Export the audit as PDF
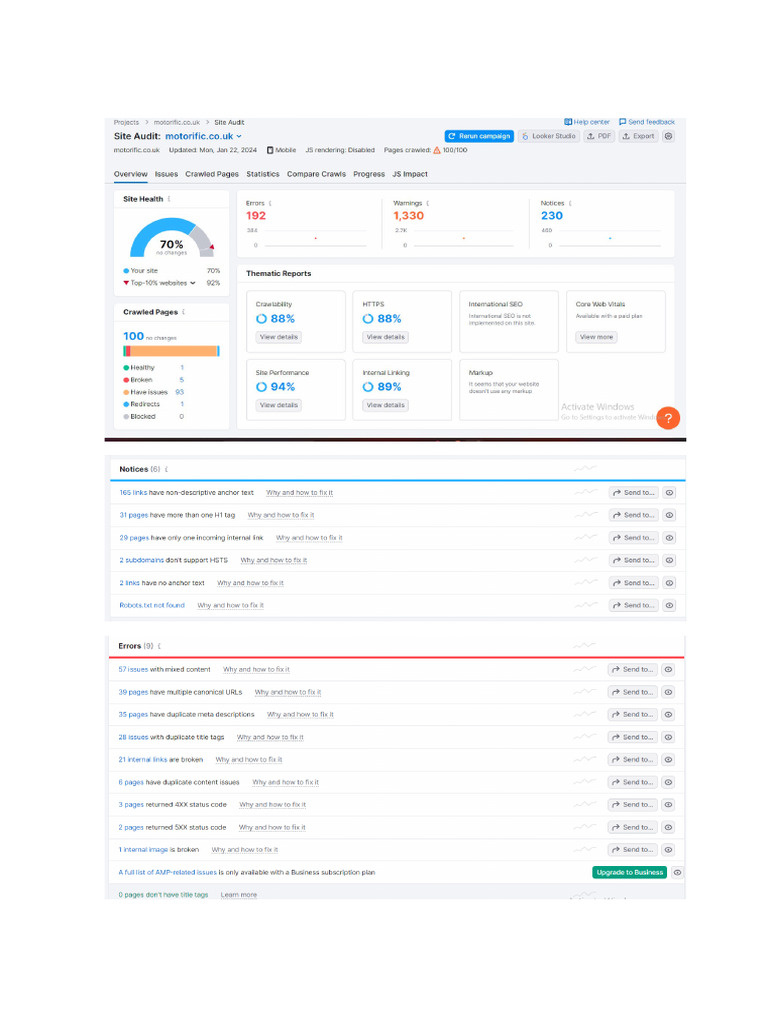 click(599, 136)
